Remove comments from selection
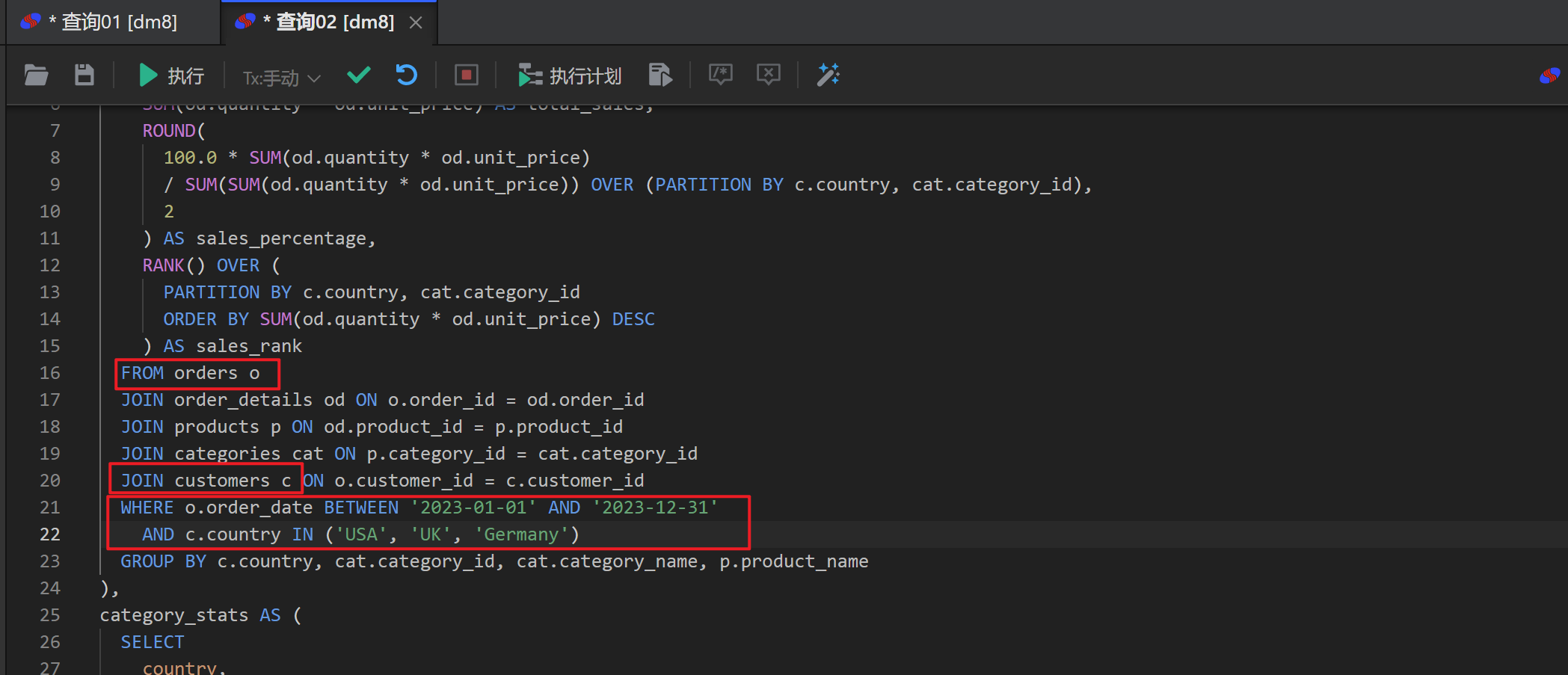 click(768, 75)
